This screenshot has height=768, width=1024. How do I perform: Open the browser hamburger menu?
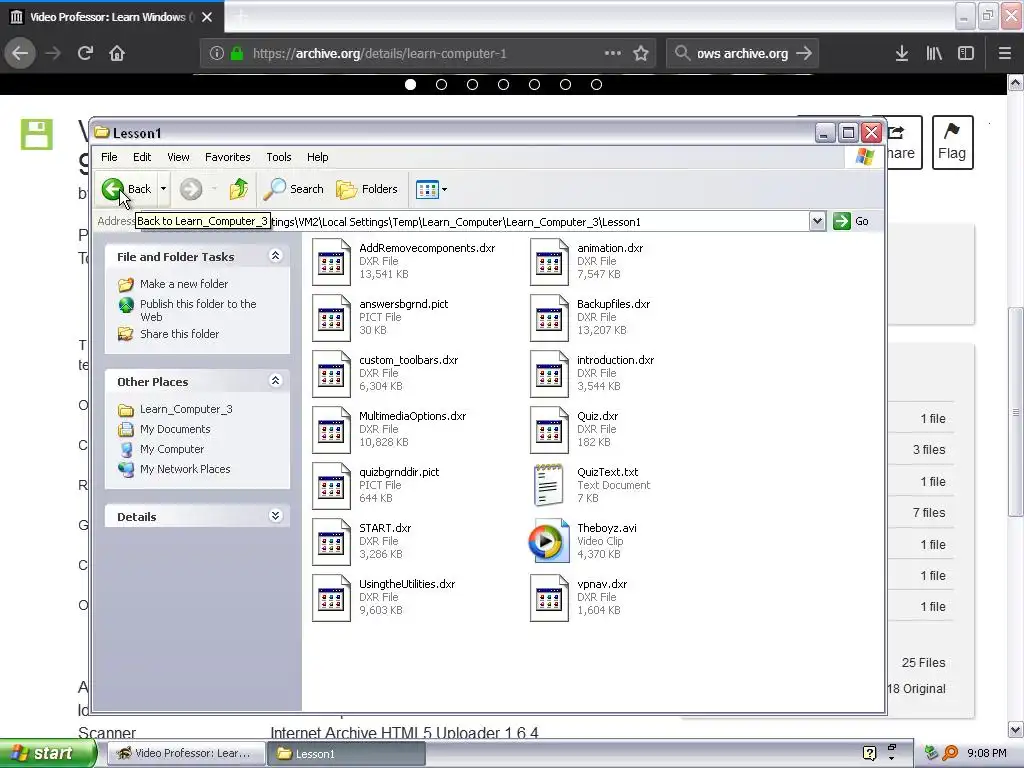tap(1004, 53)
